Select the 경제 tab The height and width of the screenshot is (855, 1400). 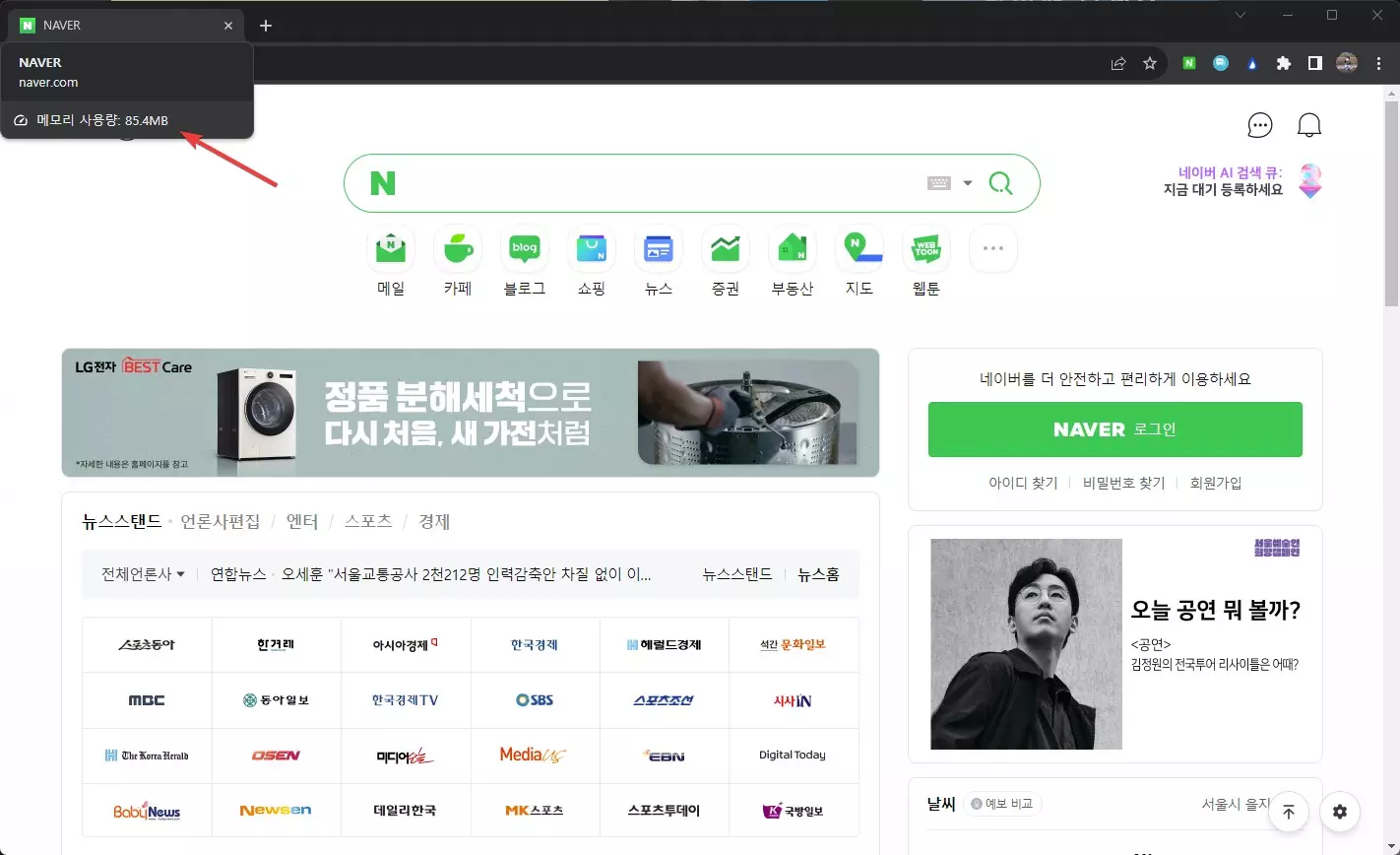point(434,522)
